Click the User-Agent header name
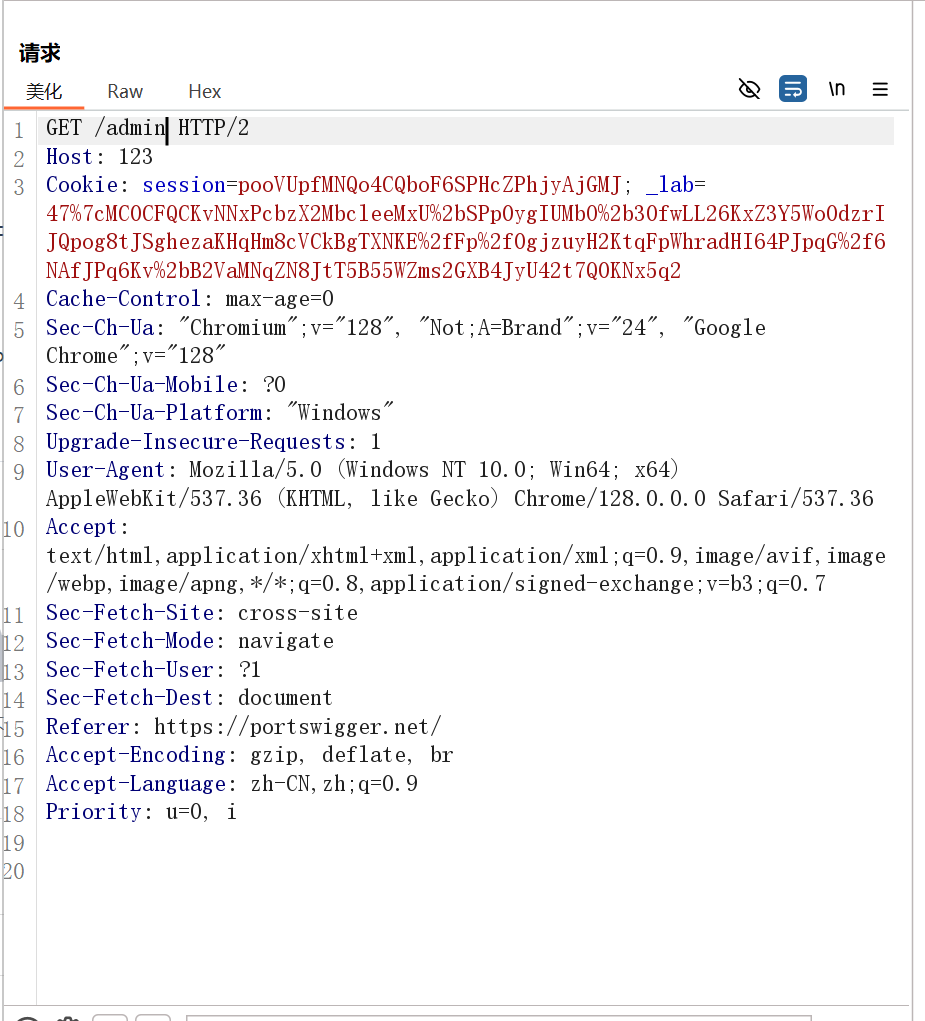This screenshot has width=925, height=1021. (105, 470)
